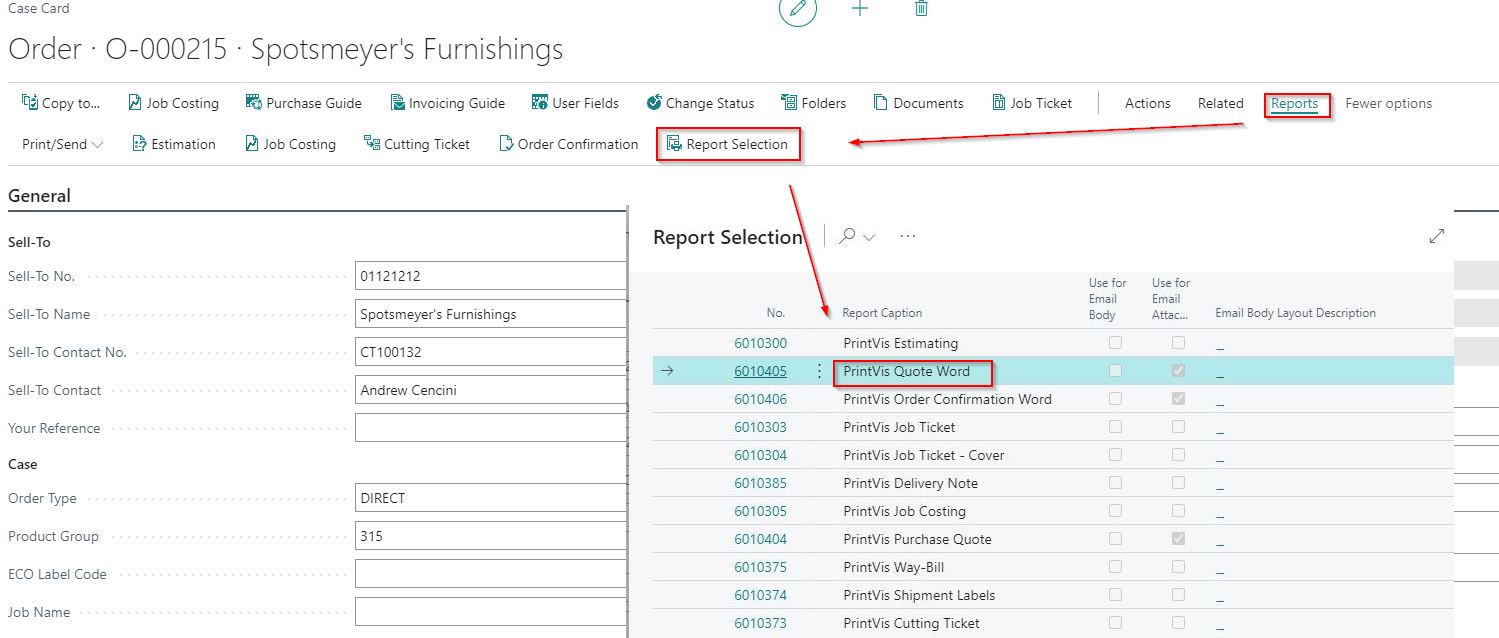Toggle Use for Email Body for PrintVis Job Ticket
Viewport: 1499px width, 638px height.
(1115, 426)
